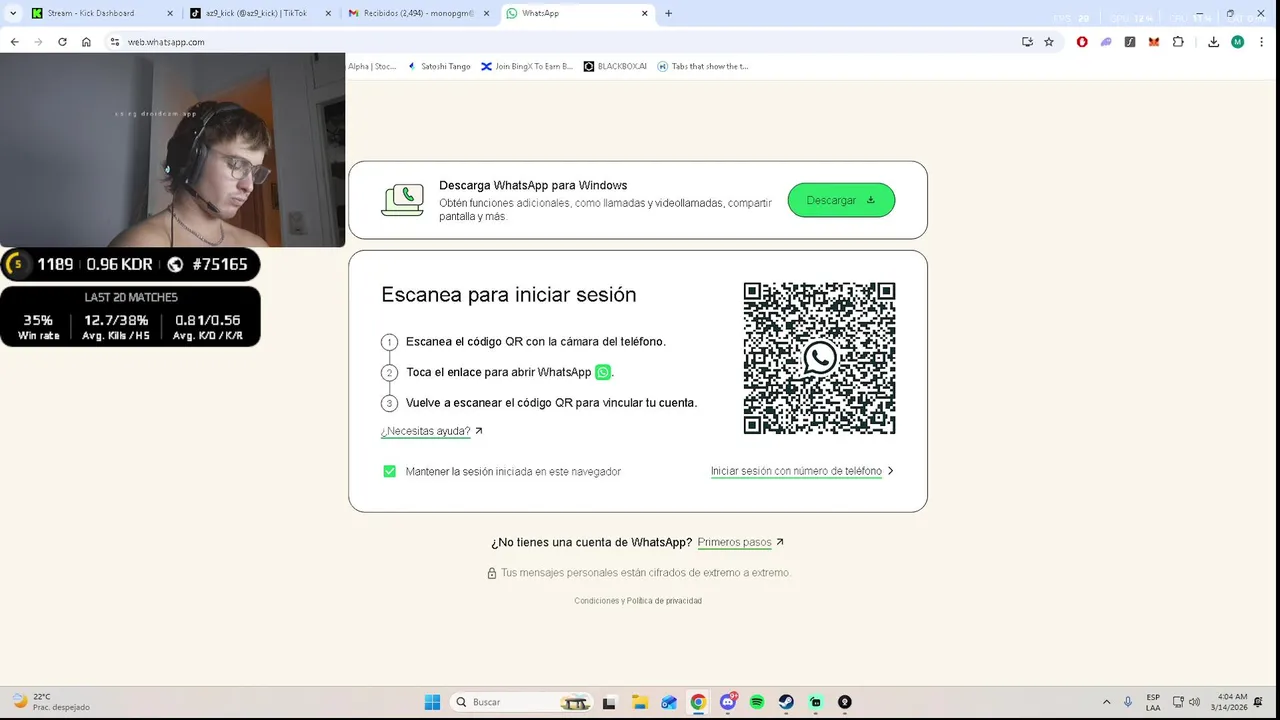Open Chrome three-dot menu

[x=1262, y=42]
